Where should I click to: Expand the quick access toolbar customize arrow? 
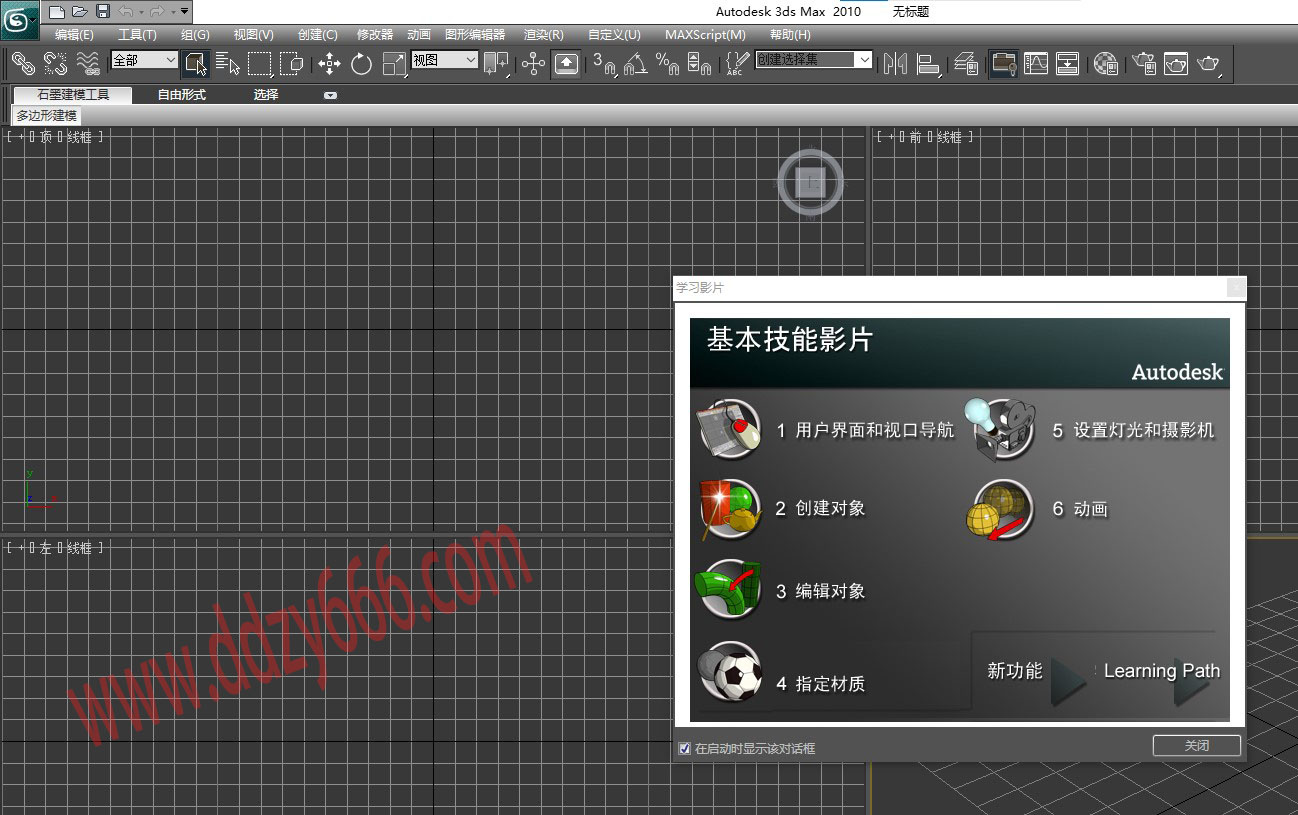(184, 12)
